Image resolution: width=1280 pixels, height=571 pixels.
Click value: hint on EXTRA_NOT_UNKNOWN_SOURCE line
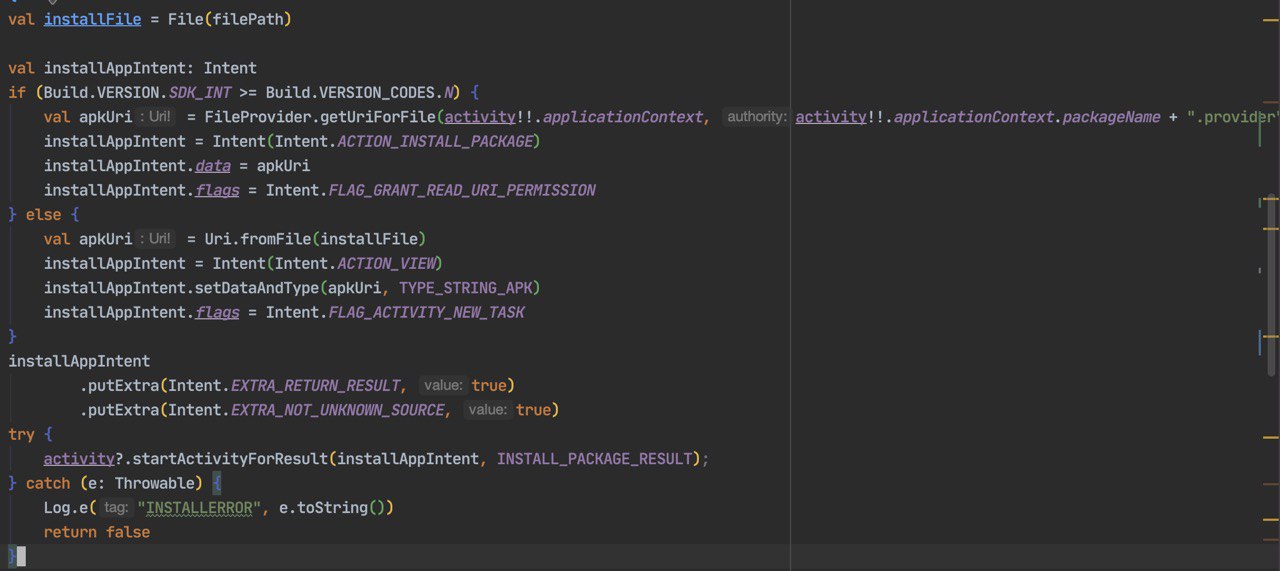pyautogui.click(x=487, y=410)
